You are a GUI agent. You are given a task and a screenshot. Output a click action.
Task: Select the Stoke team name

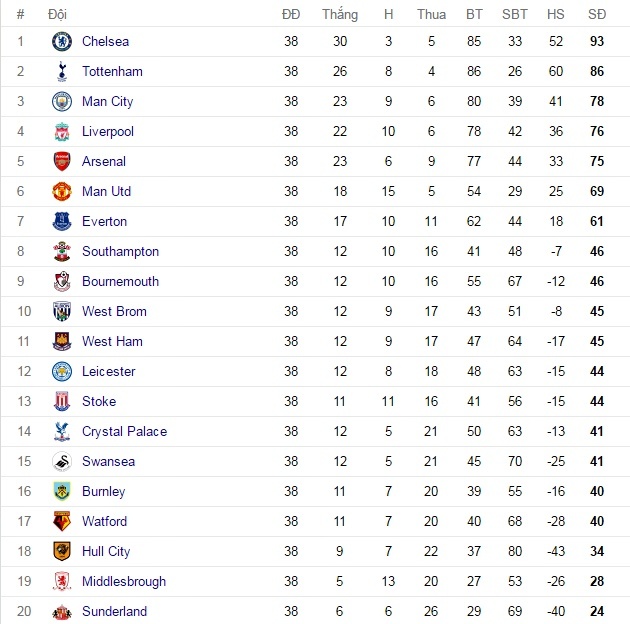pyautogui.click(x=99, y=401)
